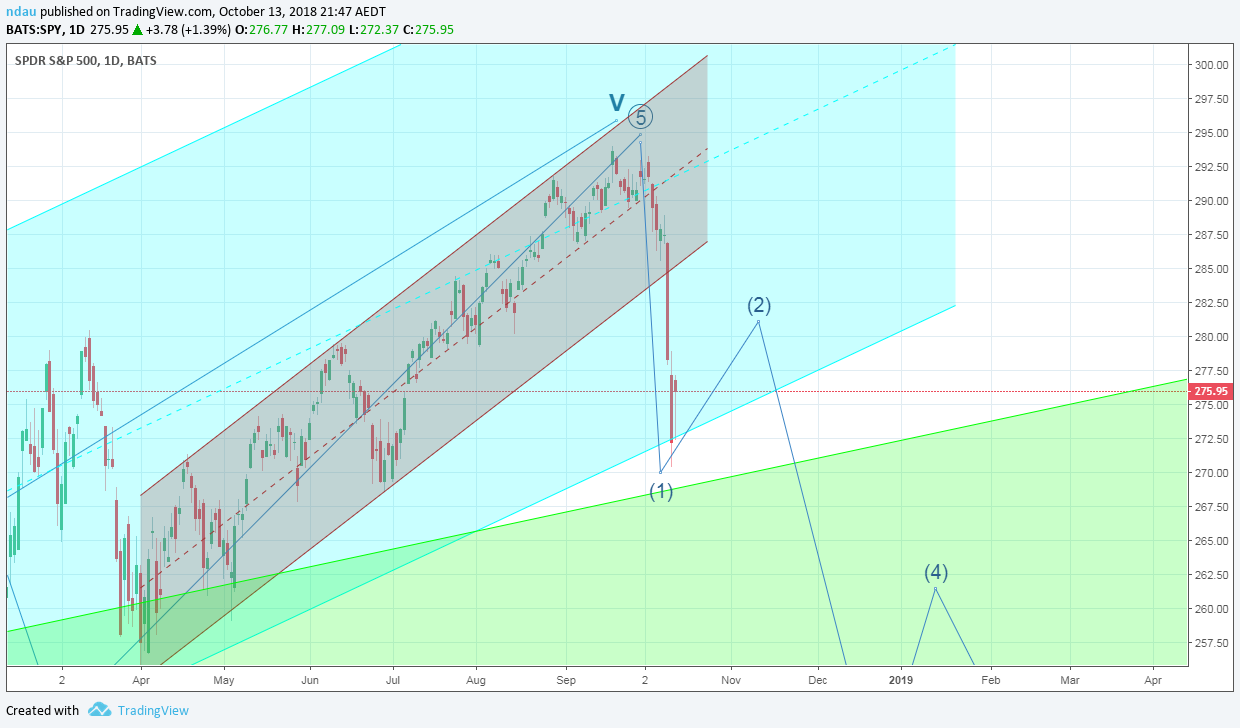Click the green up-arrow change indicator
Screen dimensions: 1240x728
(137, 30)
